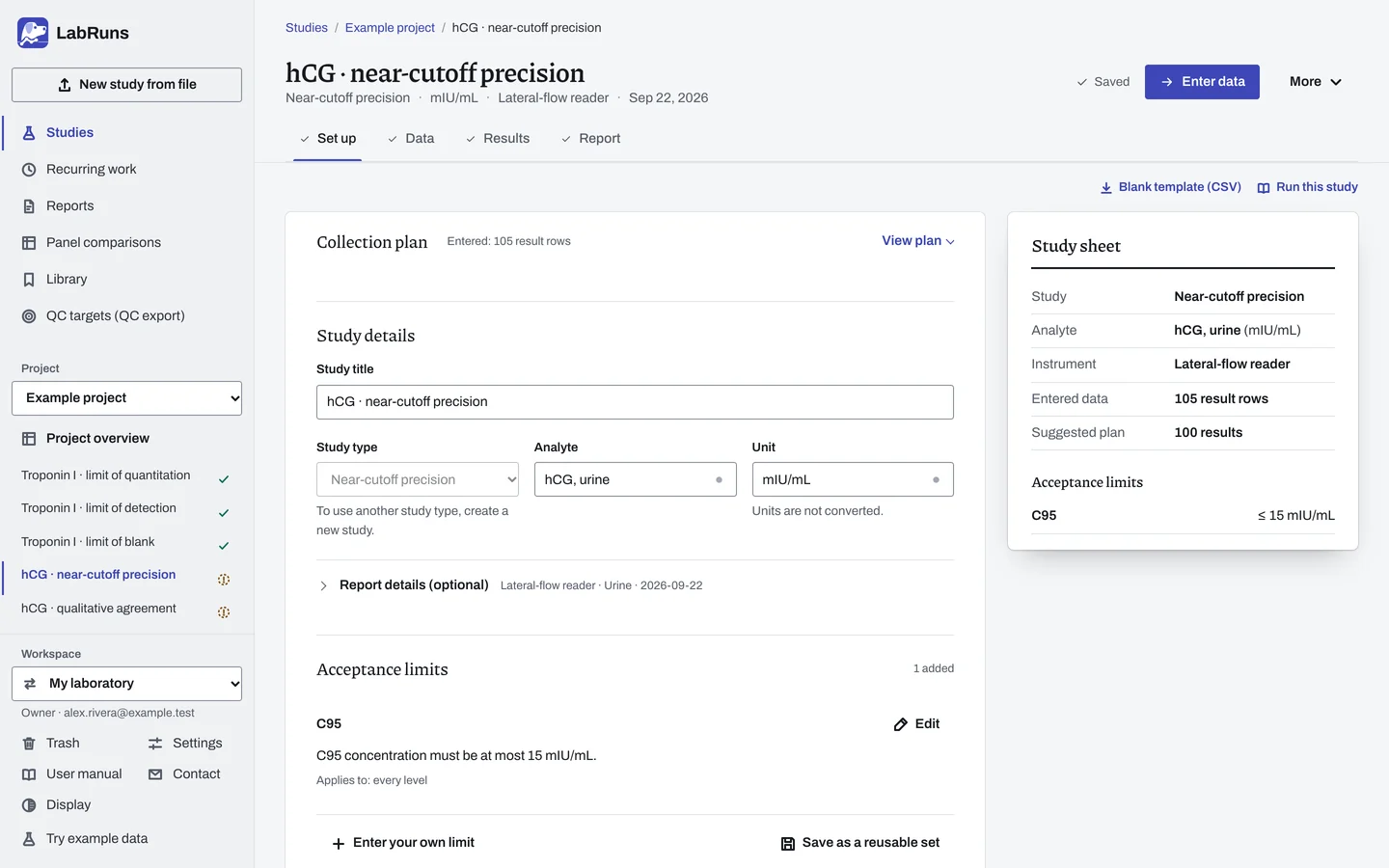This screenshot has width=1389, height=868.
Task: Open Library bookmark icon
Action: [x=29, y=280]
